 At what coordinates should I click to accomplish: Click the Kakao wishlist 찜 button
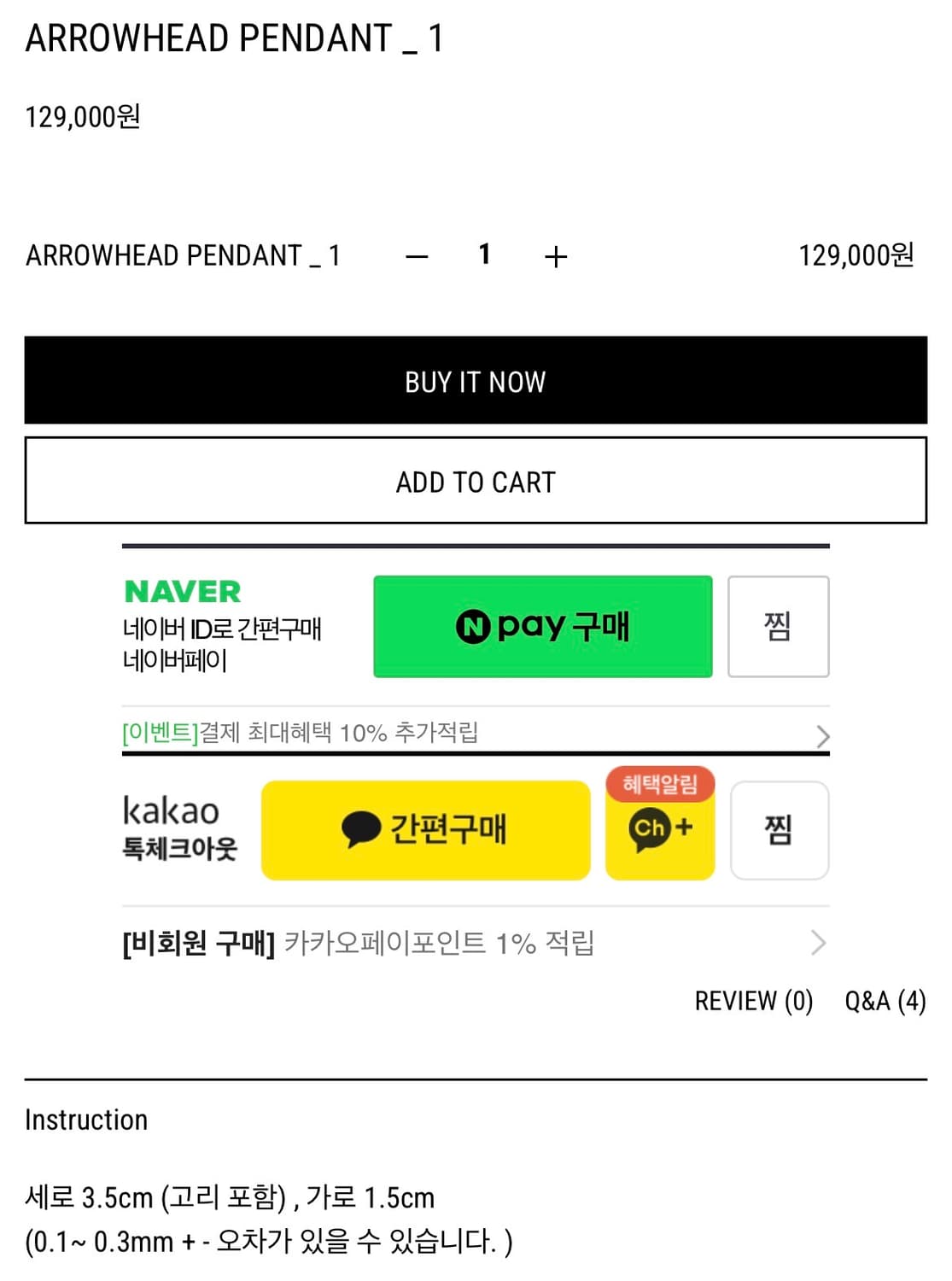pyautogui.click(x=779, y=829)
